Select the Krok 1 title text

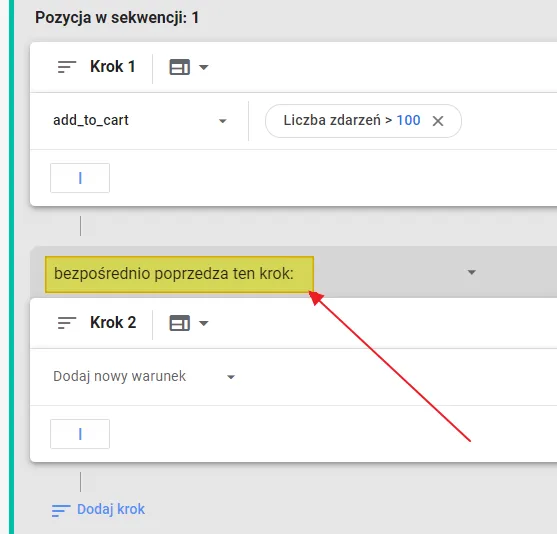pyautogui.click(x=113, y=66)
